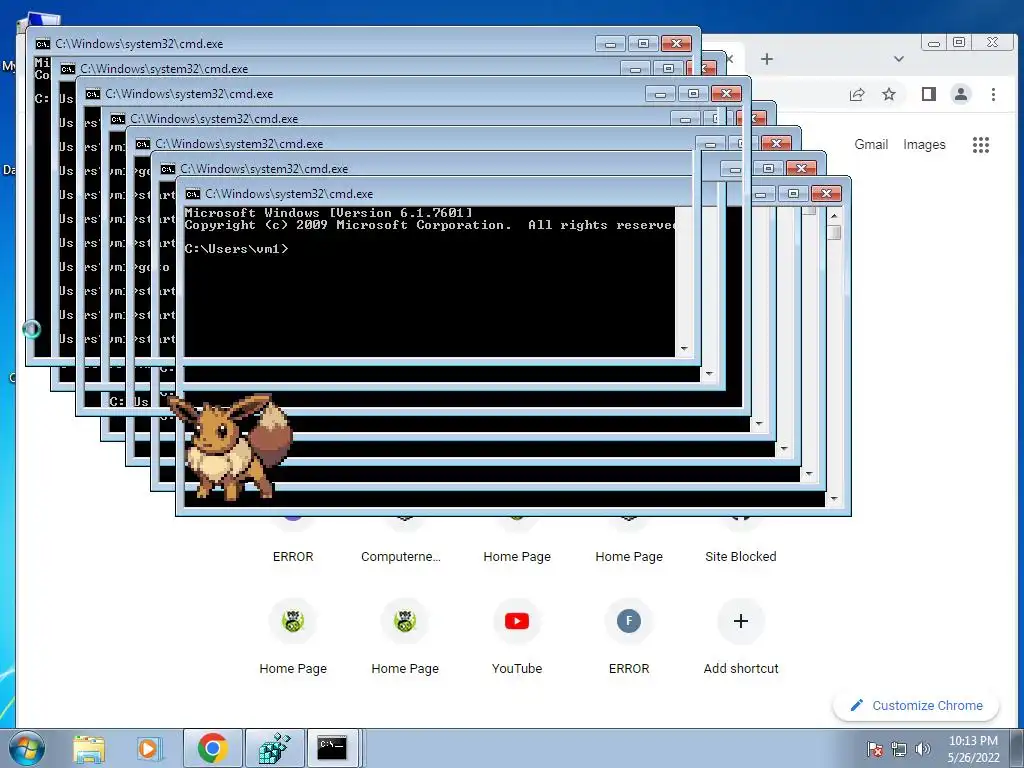Click the title text of the uppermost cmd.exe window
This screenshot has width=1024, height=768.
(139, 44)
